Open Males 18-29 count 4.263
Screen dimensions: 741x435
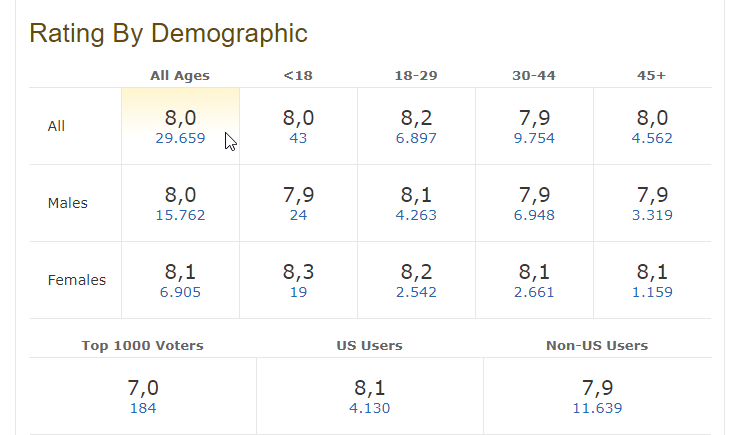click(x=416, y=215)
